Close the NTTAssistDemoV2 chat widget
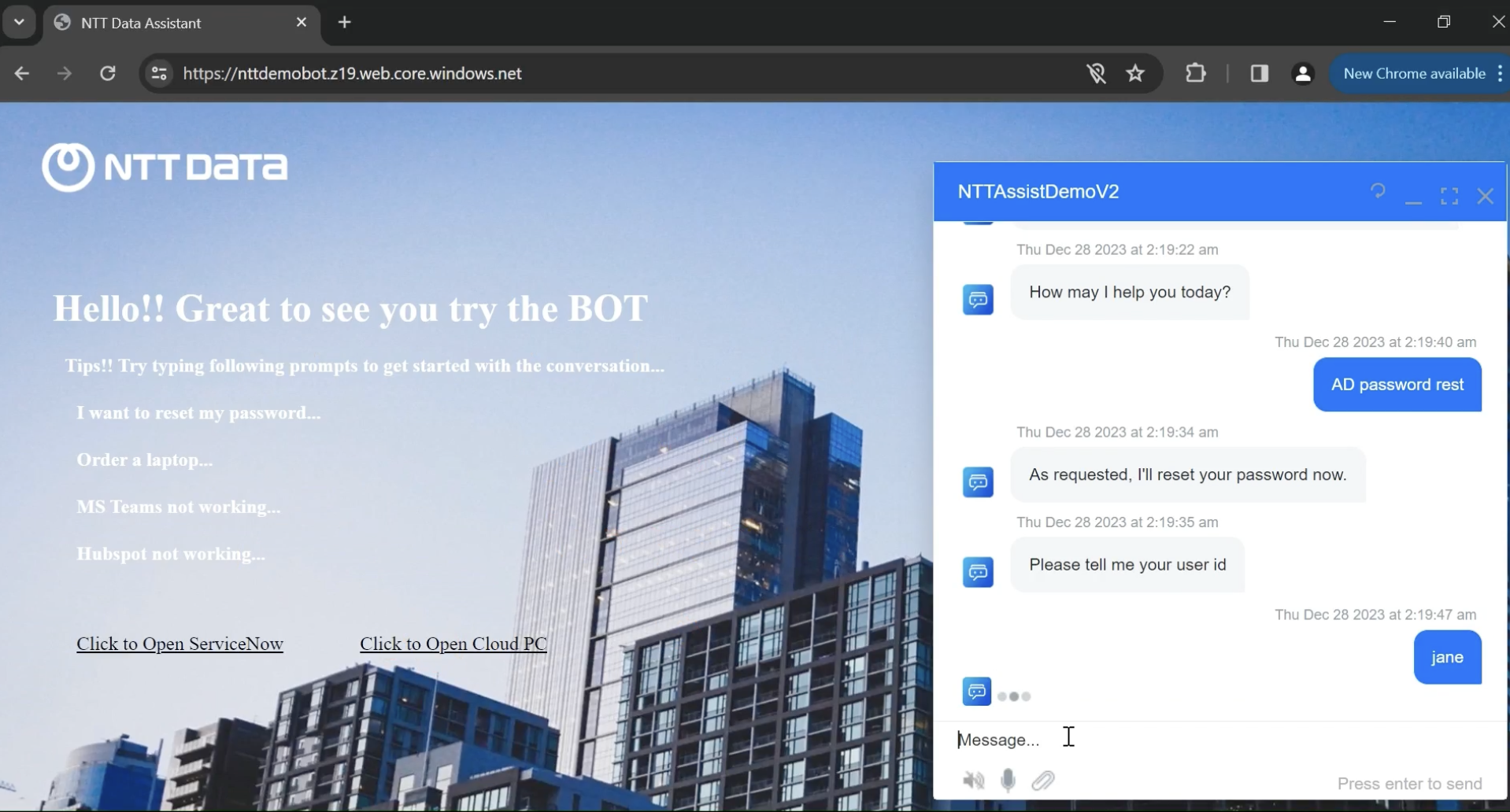The image size is (1510, 812). [x=1485, y=196]
